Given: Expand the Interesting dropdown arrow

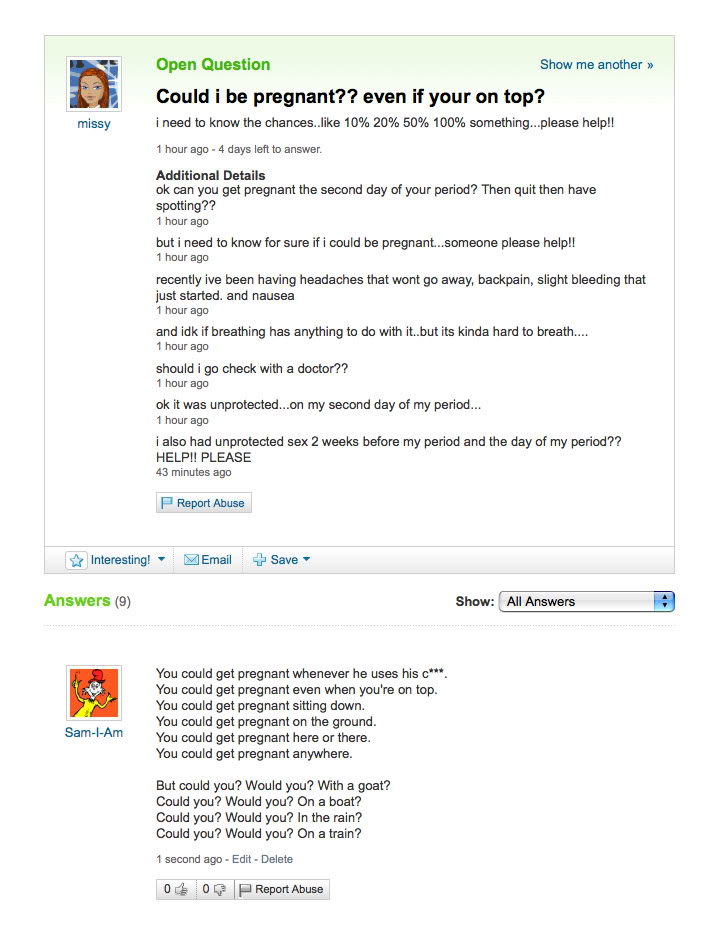Looking at the screenshot, I should (161, 560).
